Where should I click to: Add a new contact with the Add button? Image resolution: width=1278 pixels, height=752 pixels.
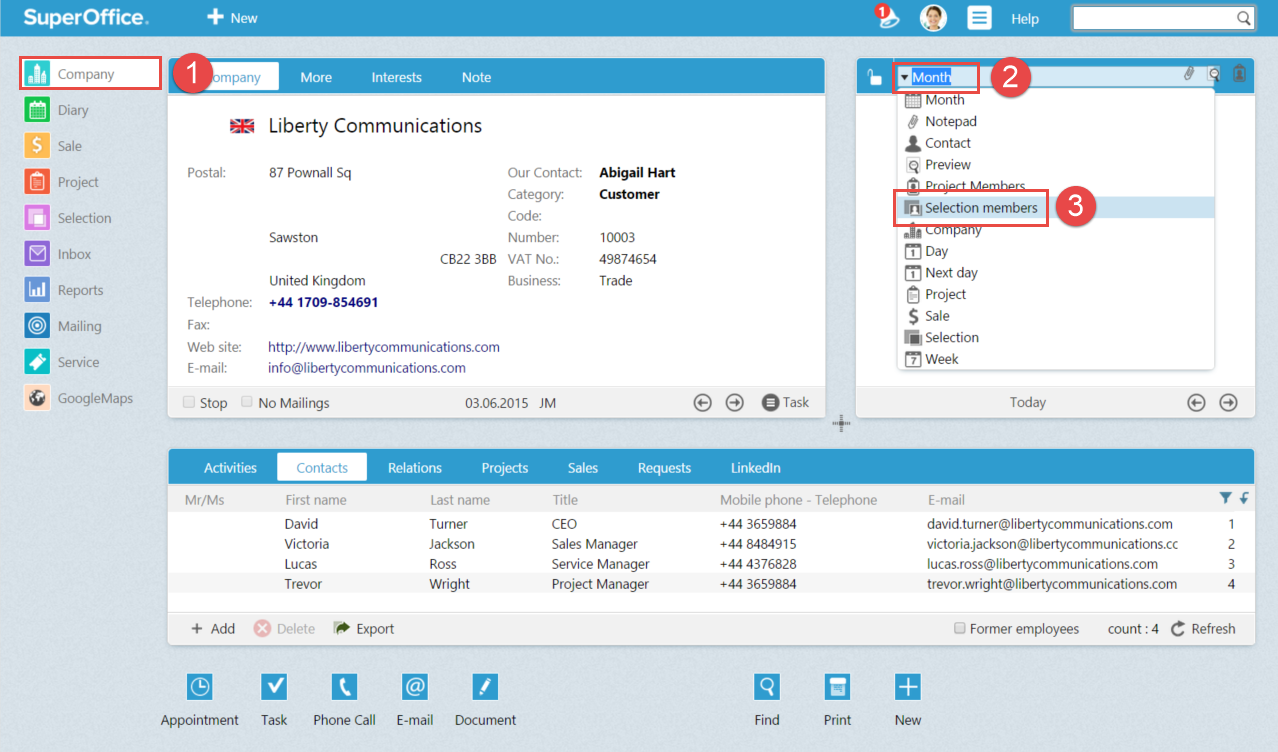[x=213, y=629]
